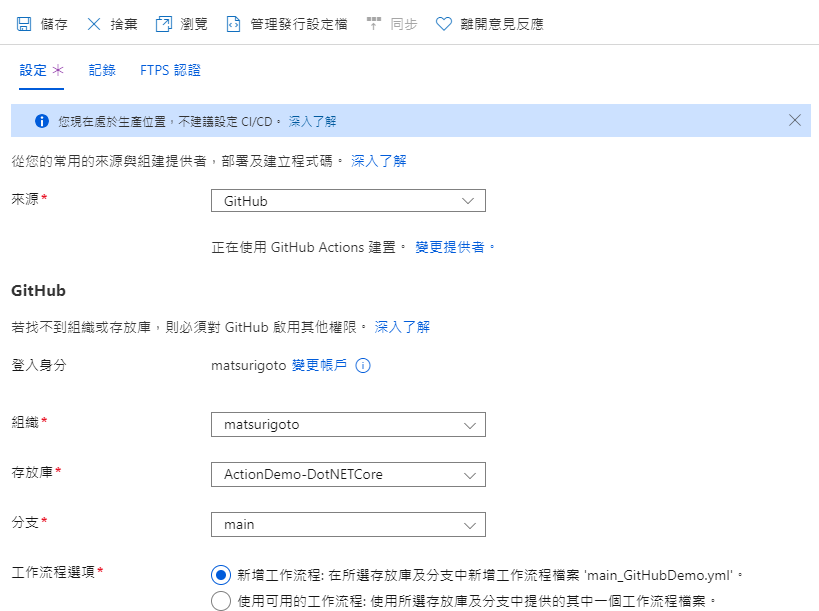Click the info icon in the blue banner

click(x=42, y=121)
